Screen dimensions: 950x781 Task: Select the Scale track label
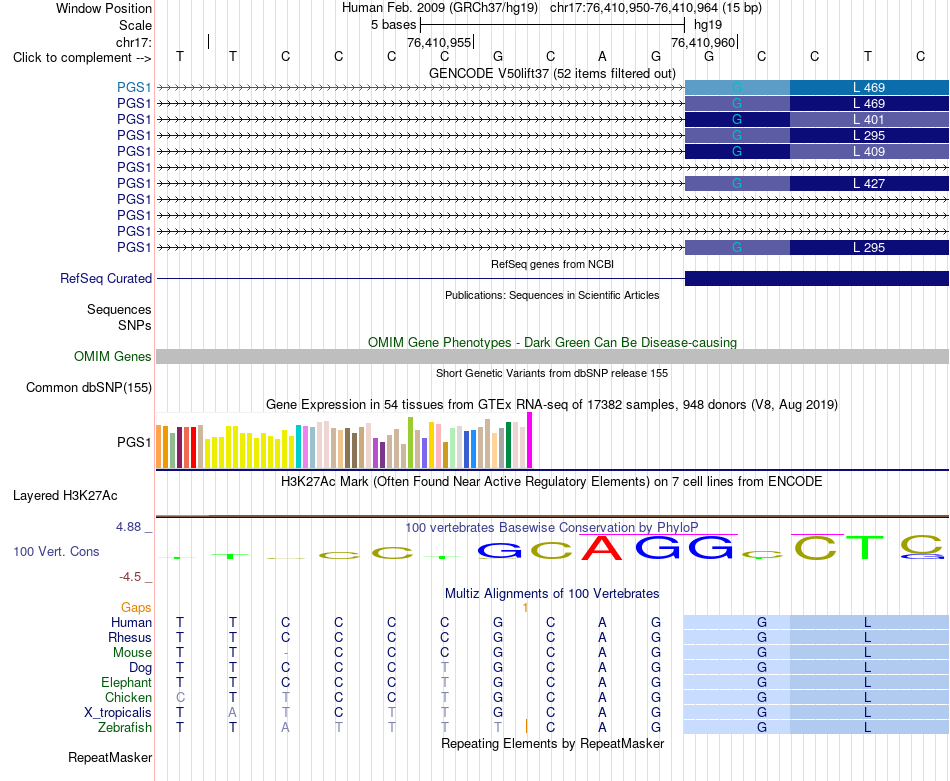click(135, 25)
